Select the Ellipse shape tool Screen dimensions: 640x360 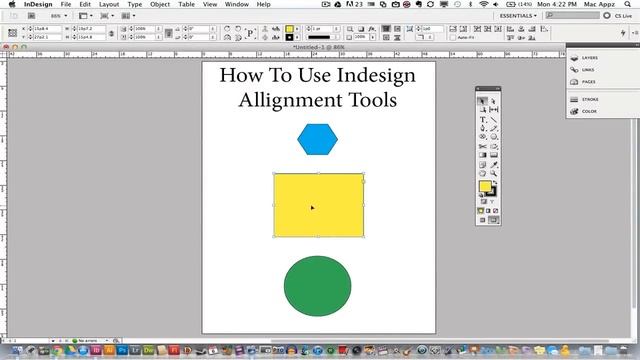click(x=493, y=137)
